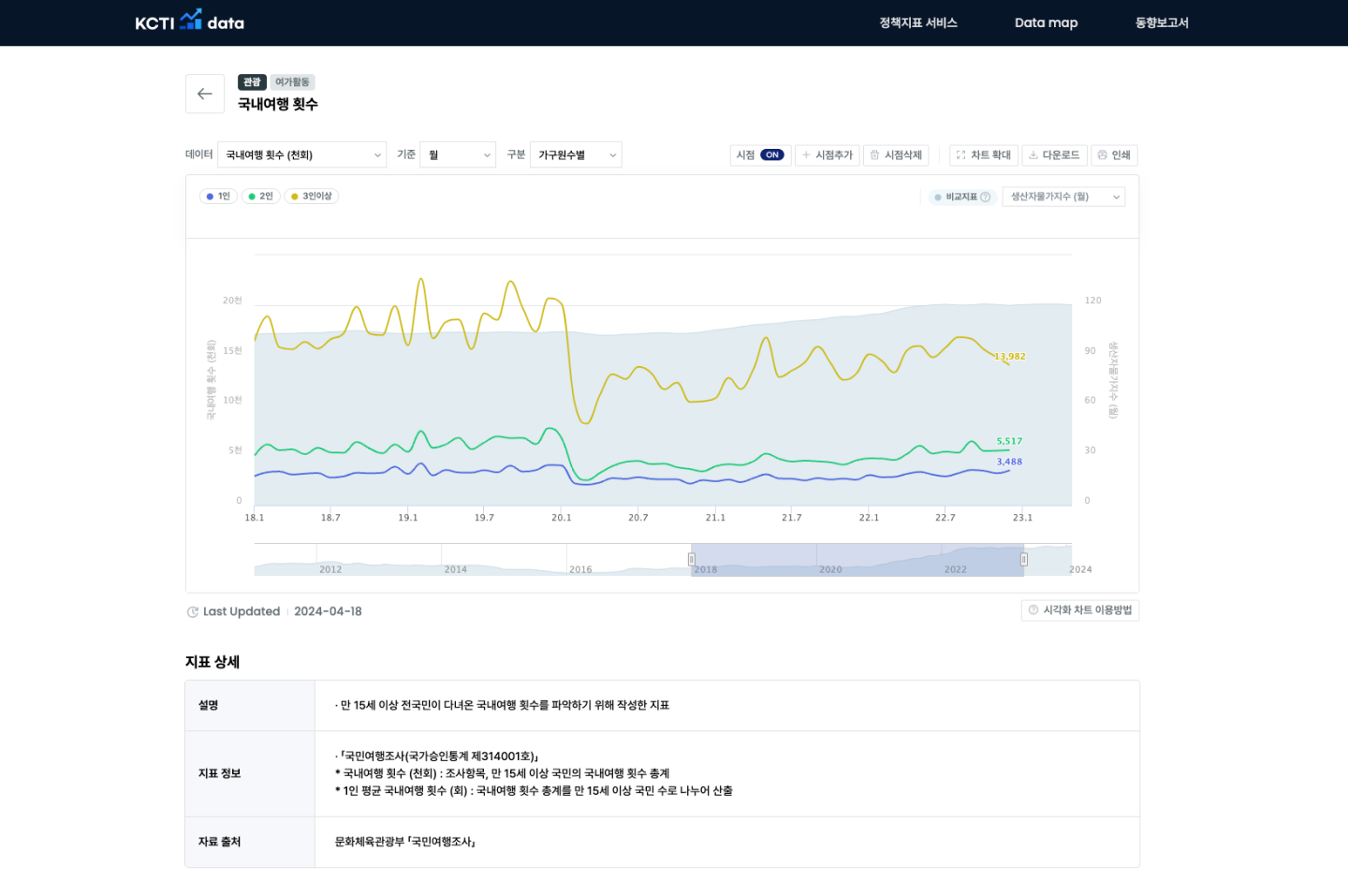
Task: Download data via 다운로드 button
Action: coord(1054,155)
